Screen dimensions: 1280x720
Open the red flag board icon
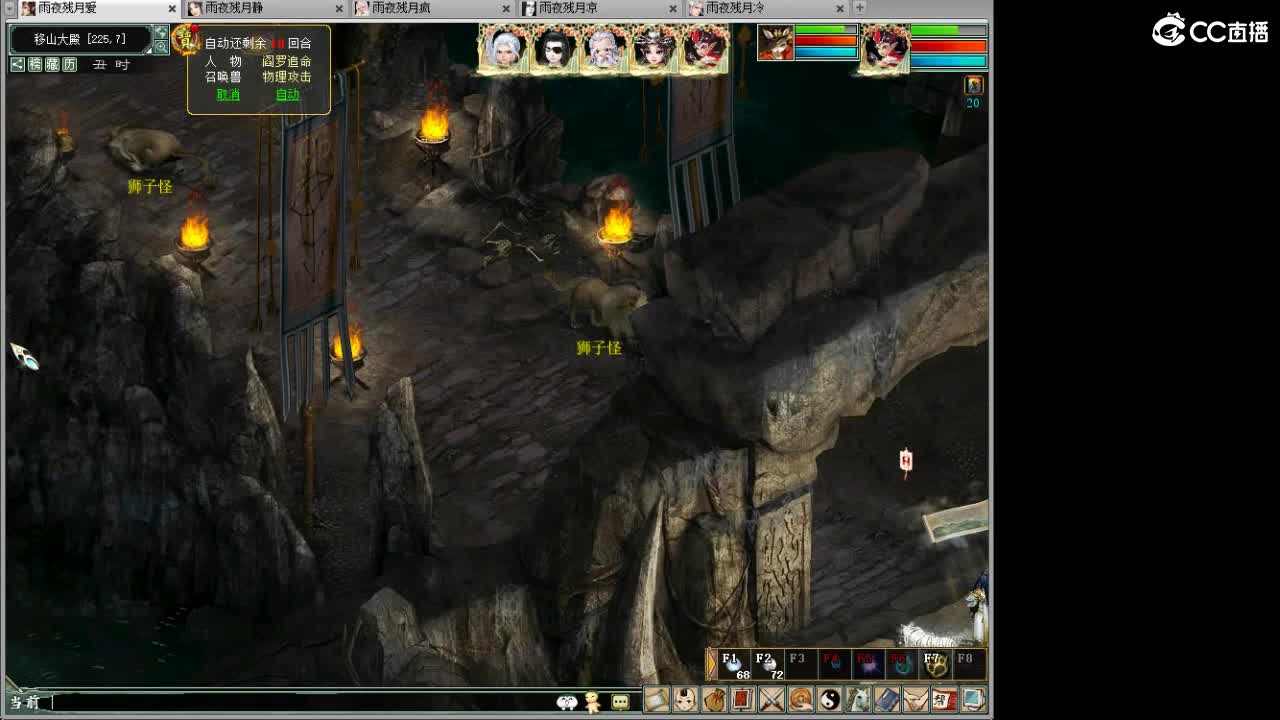point(743,699)
